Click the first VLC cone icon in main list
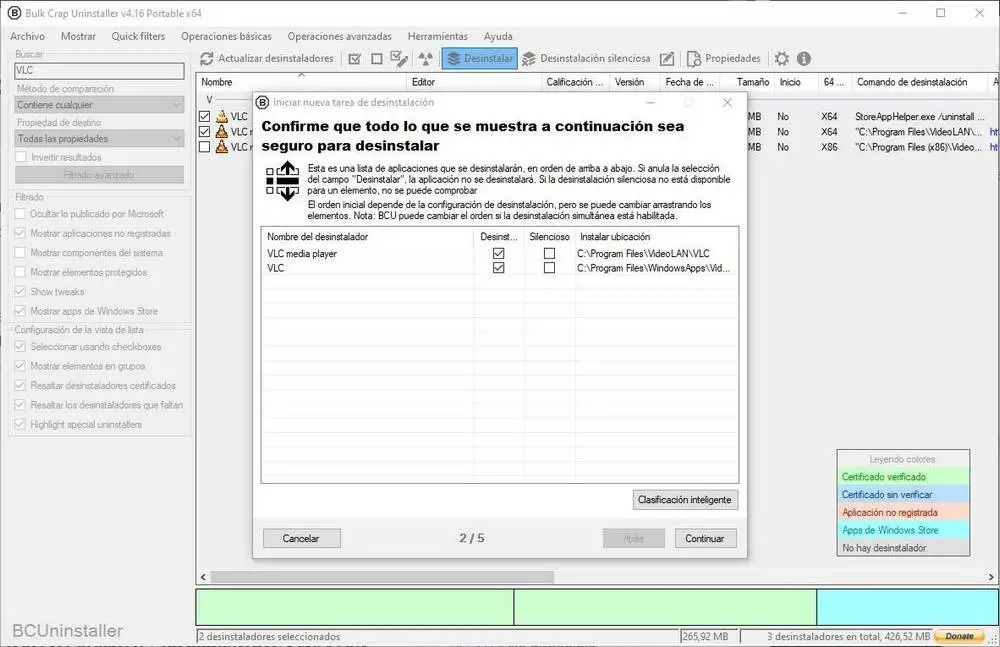Screen dimensions: 1000x647 [221, 116]
